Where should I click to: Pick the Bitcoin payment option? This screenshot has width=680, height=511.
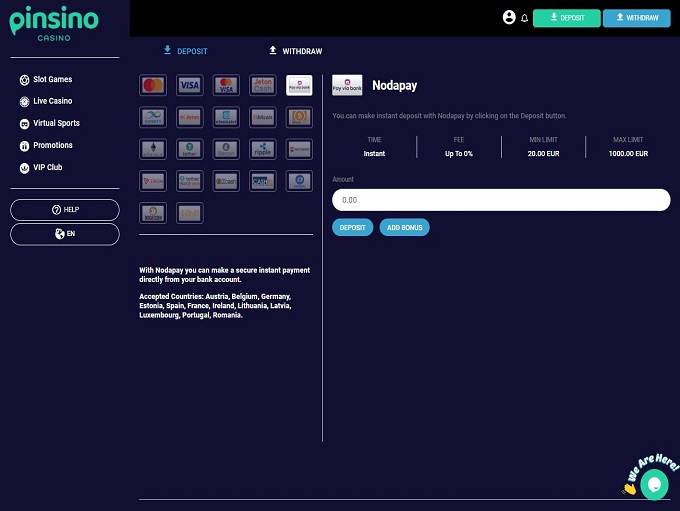(263, 117)
